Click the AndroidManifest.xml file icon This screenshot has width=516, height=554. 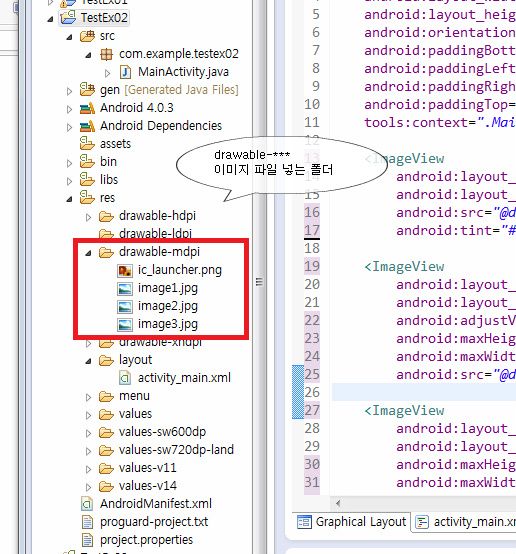tap(87, 504)
